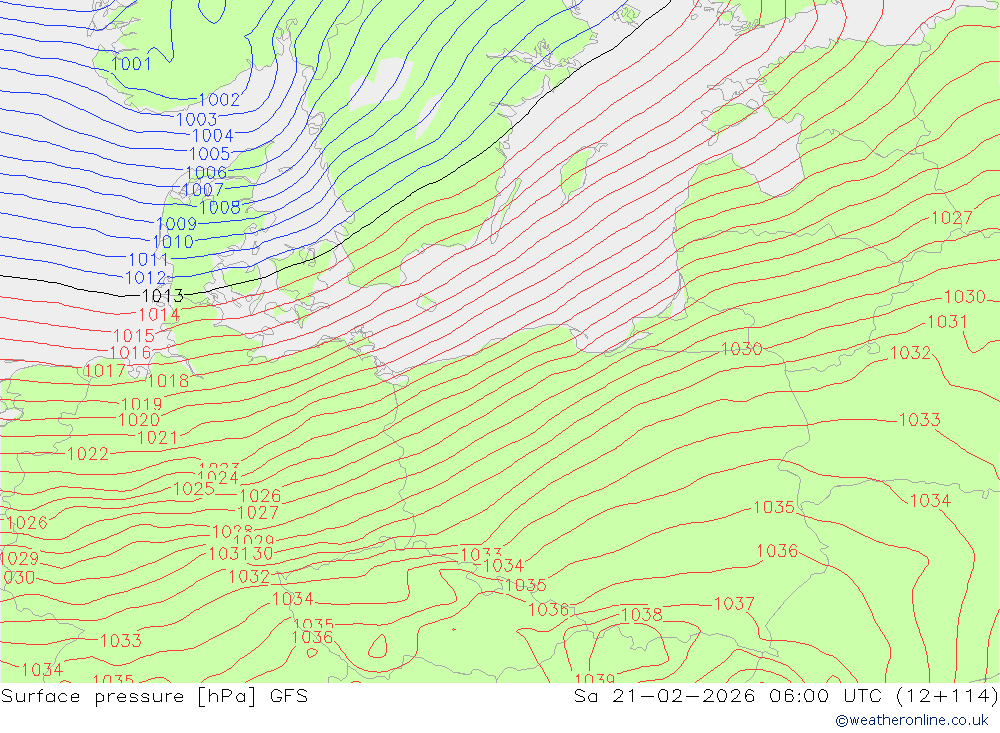Image resolution: width=1000 pixels, height=733 pixels.
Task: Click the weatheronline.co.uk copyright link
Action: (x=912, y=720)
